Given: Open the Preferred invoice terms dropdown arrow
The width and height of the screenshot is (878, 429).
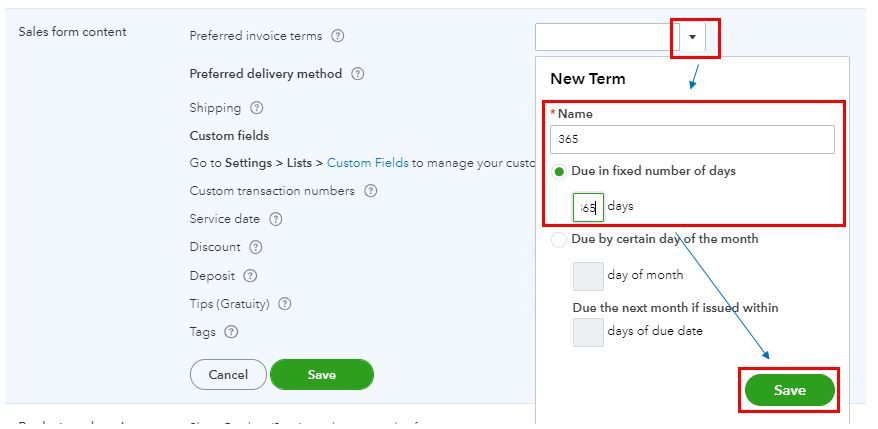Looking at the screenshot, I should click(693, 37).
